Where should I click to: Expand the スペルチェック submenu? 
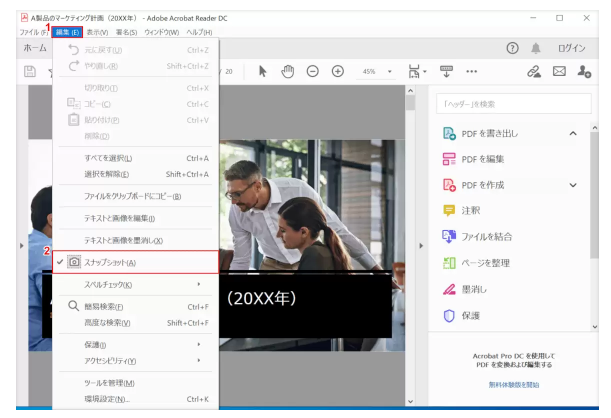pyautogui.click(x=135, y=285)
